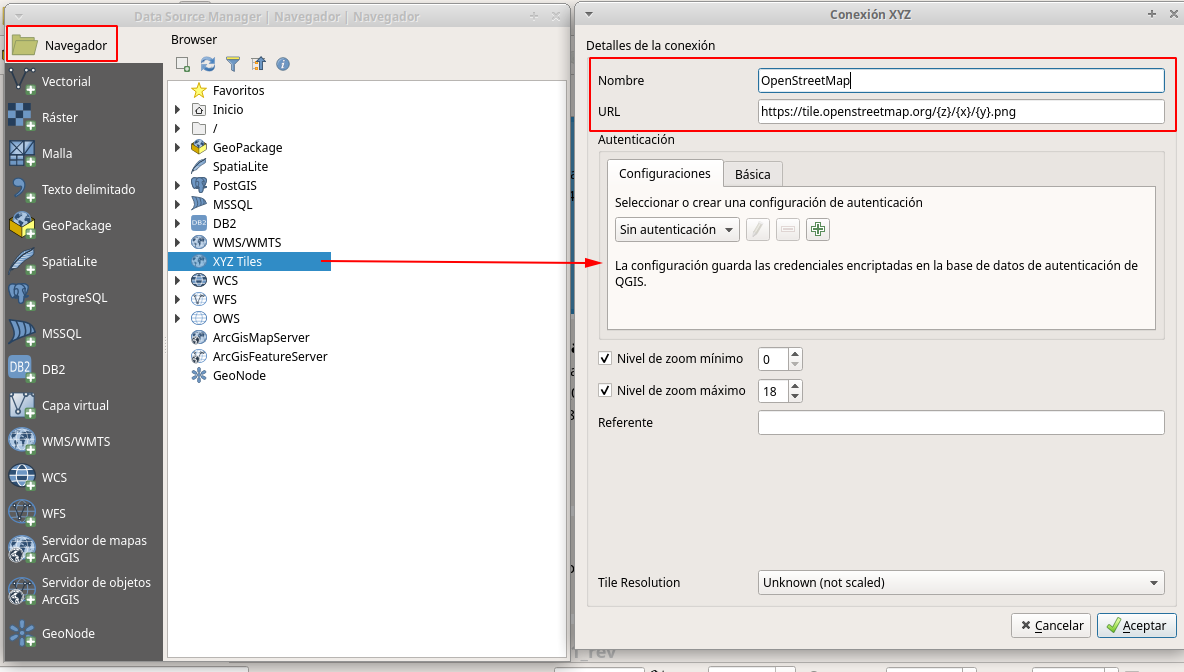Click the Cancelar button

(1050, 625)
